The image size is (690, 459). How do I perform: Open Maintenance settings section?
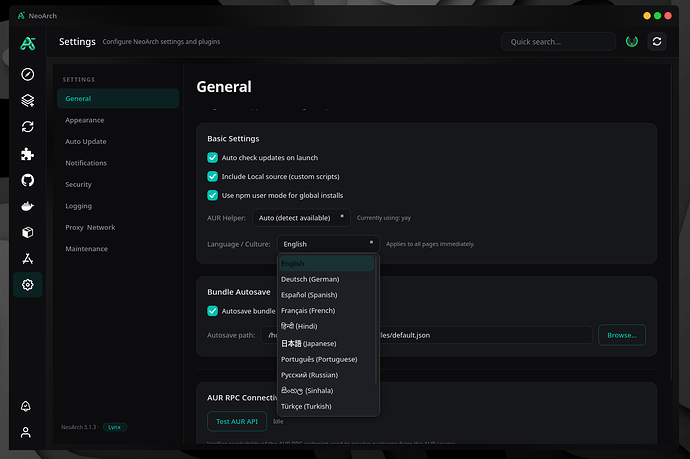click(118, 249)
